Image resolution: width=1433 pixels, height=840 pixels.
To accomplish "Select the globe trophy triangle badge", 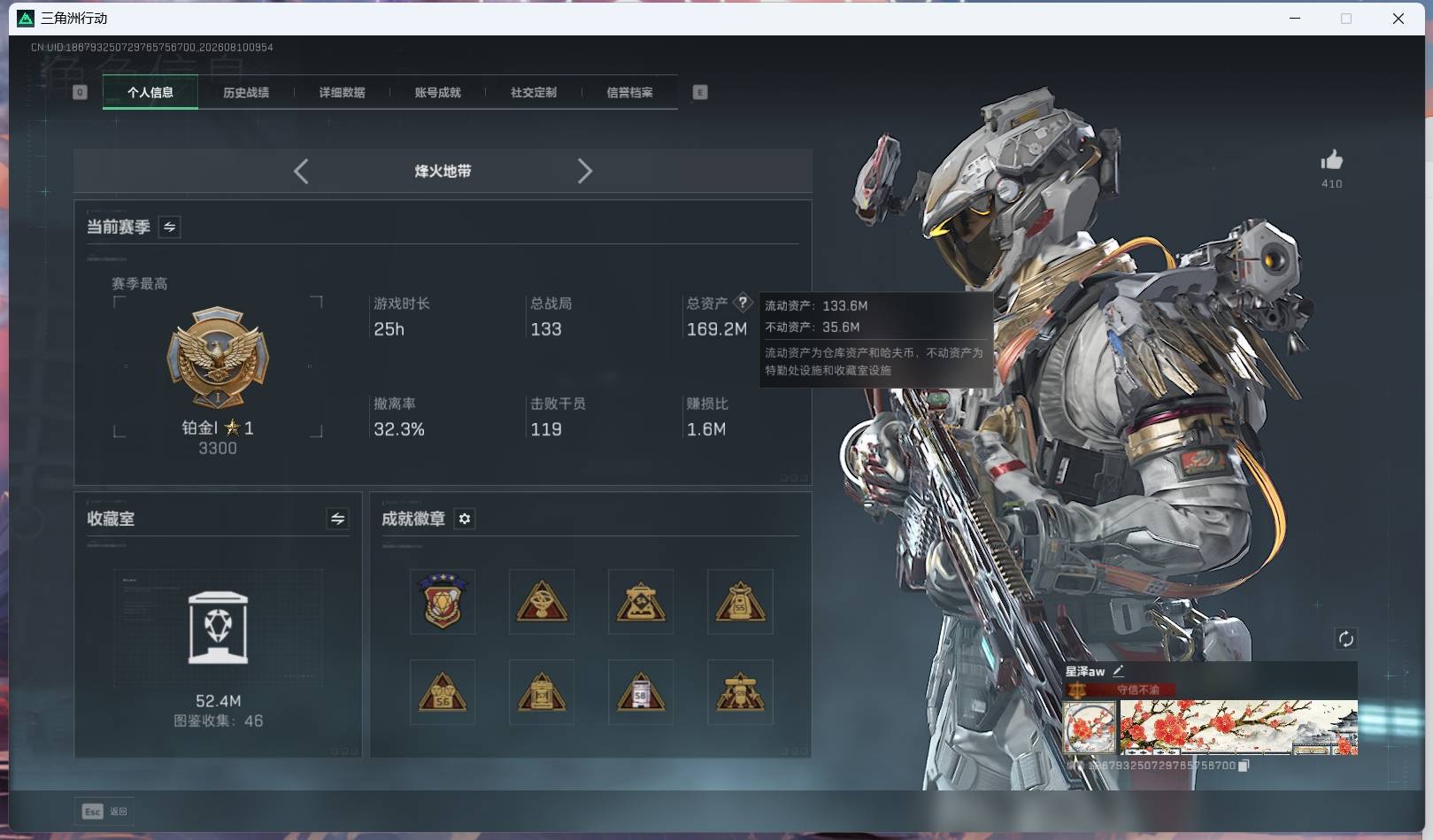I will 542,602.
